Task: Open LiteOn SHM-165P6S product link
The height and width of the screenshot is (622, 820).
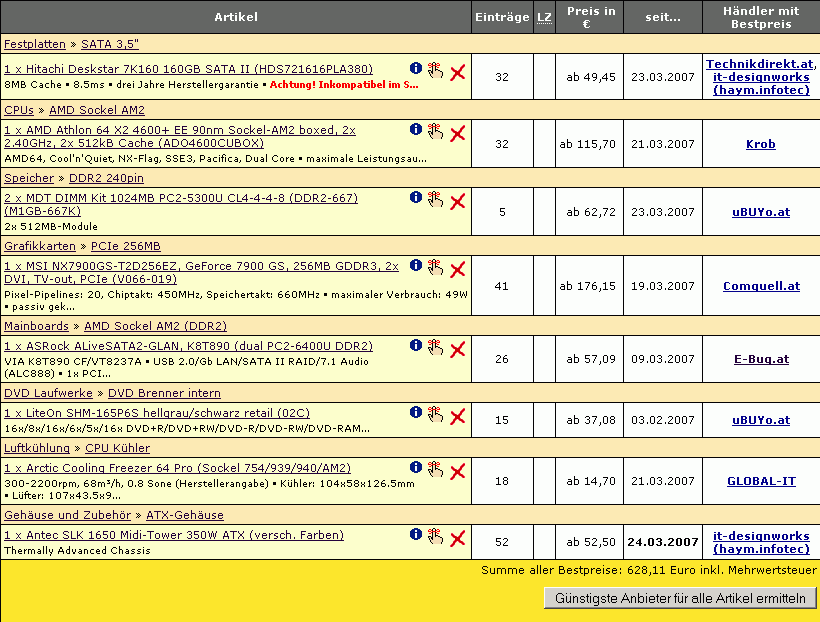Action: tap(157, 413)
